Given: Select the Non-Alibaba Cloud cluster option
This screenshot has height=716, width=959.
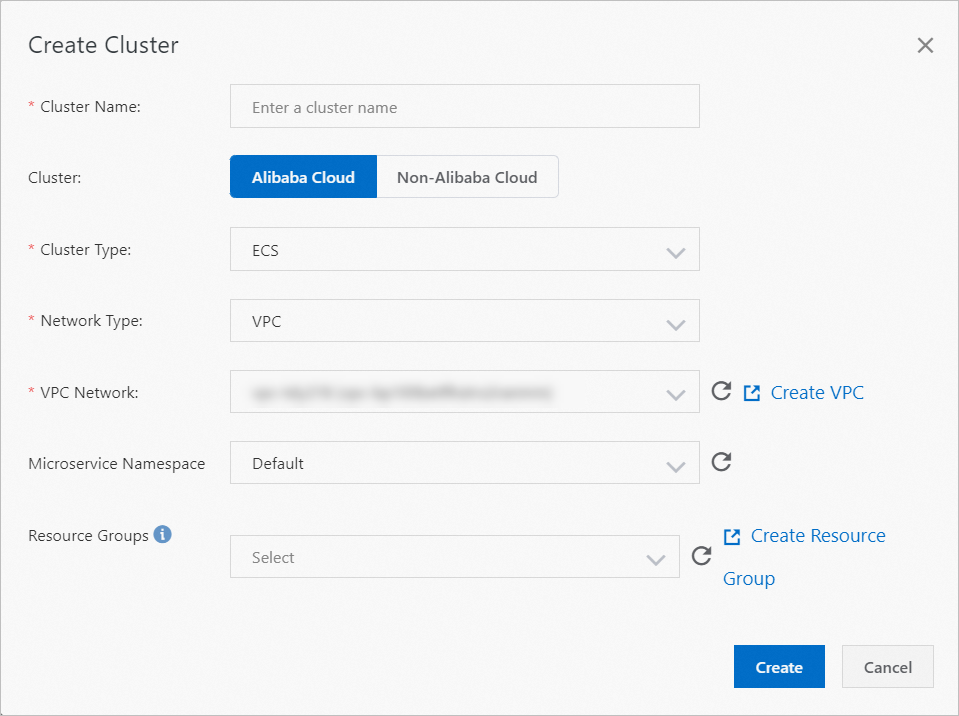Looking at the screenshot, I should 467,177.
